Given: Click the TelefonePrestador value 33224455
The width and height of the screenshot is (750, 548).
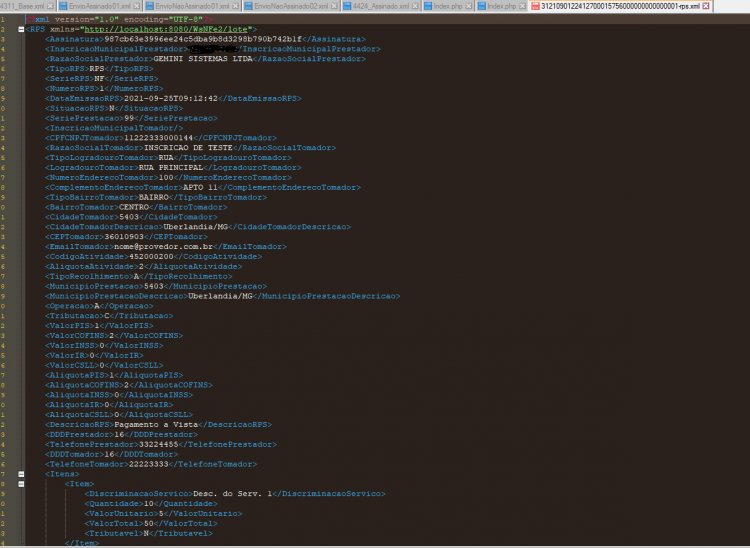Looking at the screenshot, I should pyautogui.click(x=158, y=444).
